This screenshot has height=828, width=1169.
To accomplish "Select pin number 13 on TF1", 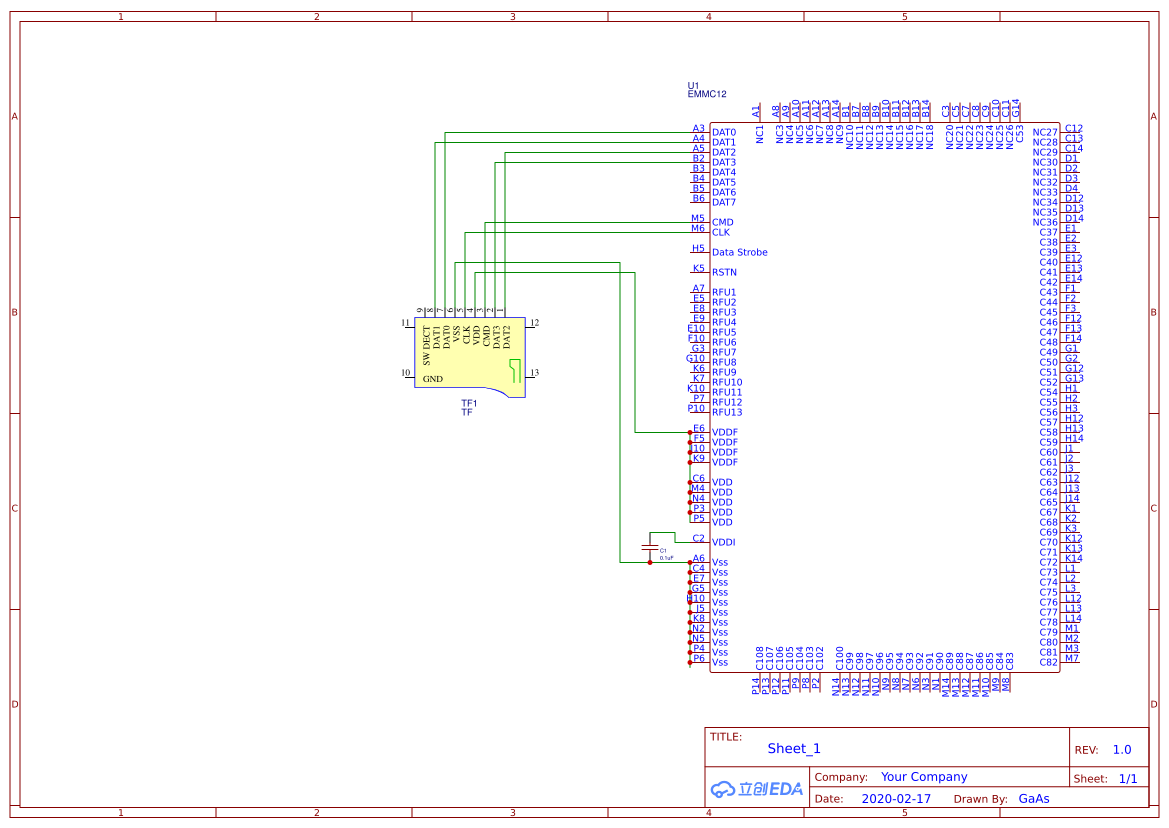I will pos(534,373).
